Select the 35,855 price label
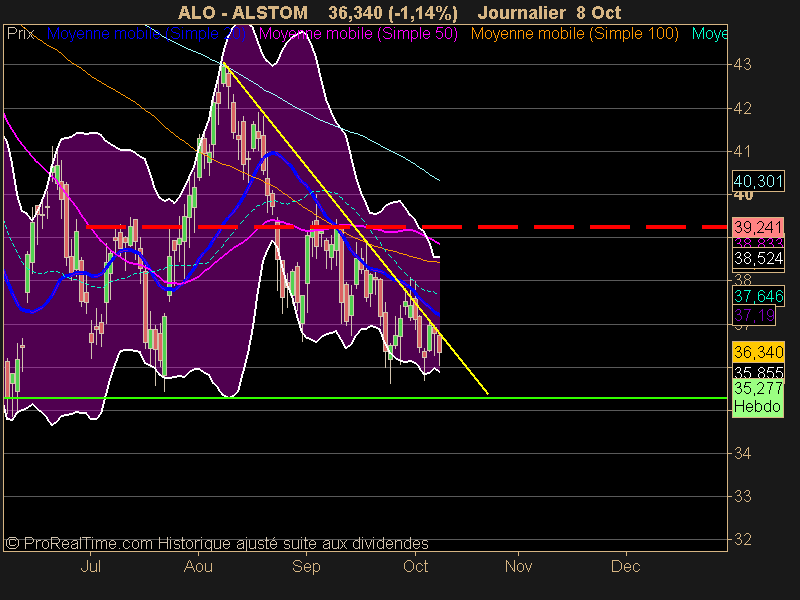Viewport: 800px width, 600px height. pos(758,372)
